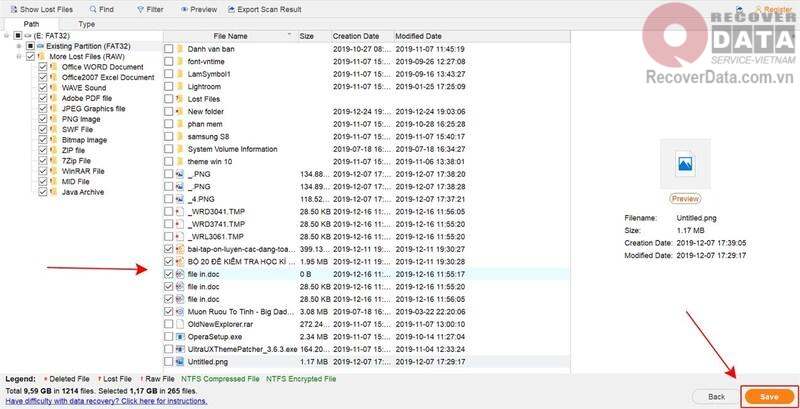Click the Preview button under thumbnail
Image resolution: width=800 pixels, height=409 pixels.
(x=685, y=199)
